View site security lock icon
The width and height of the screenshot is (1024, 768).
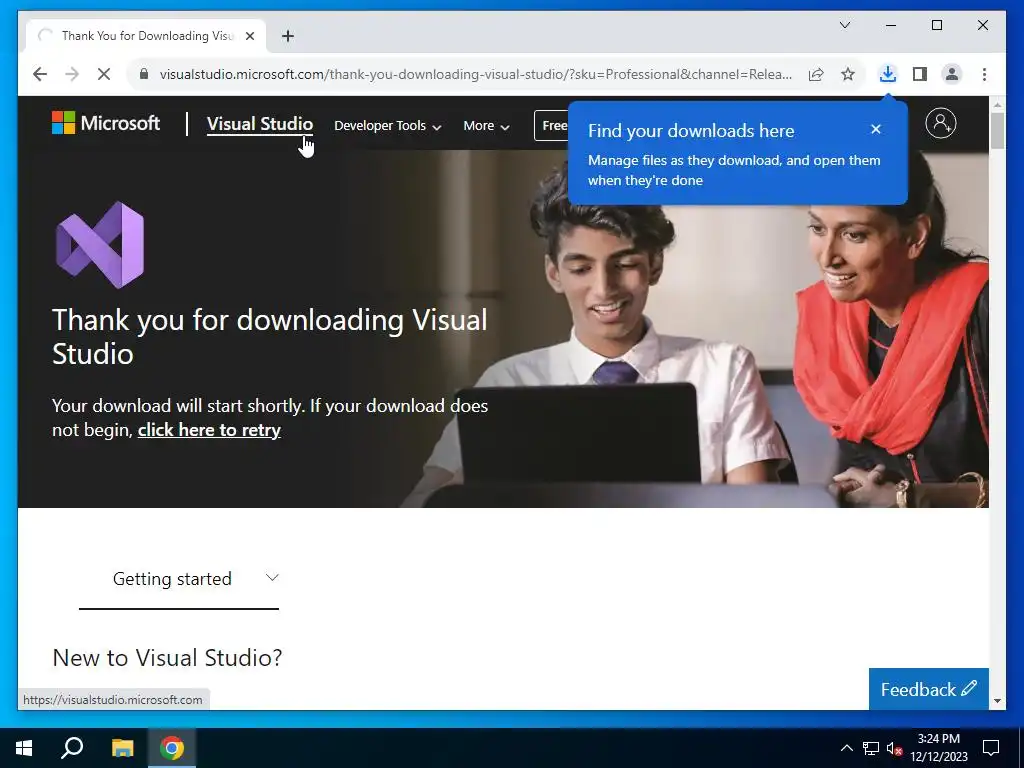[x=144, y=74]
